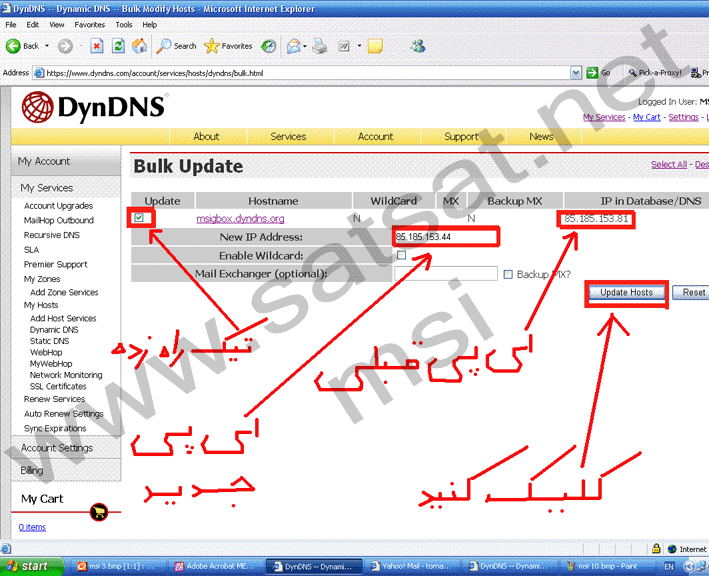Open the address bar dropdown arrow
This screenshot has height=576, width=709.
(x=576, y=73)
